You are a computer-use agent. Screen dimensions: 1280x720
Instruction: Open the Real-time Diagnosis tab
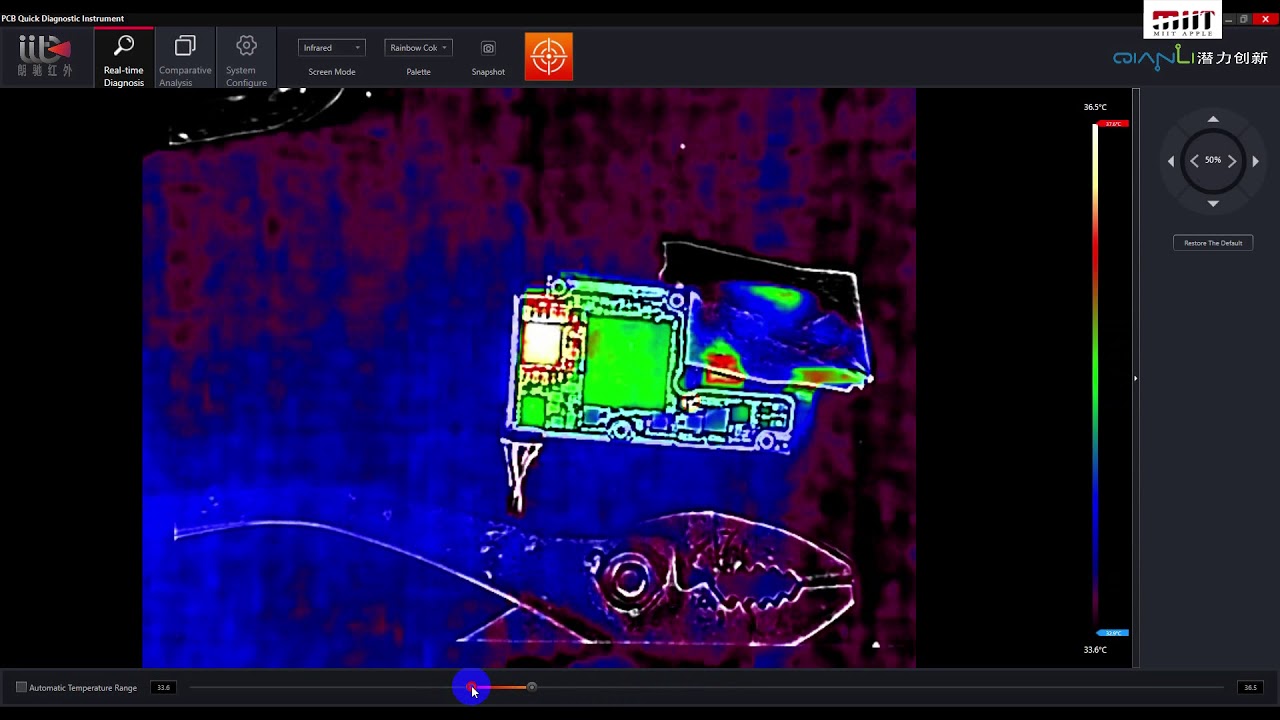(x=124, y=59)
